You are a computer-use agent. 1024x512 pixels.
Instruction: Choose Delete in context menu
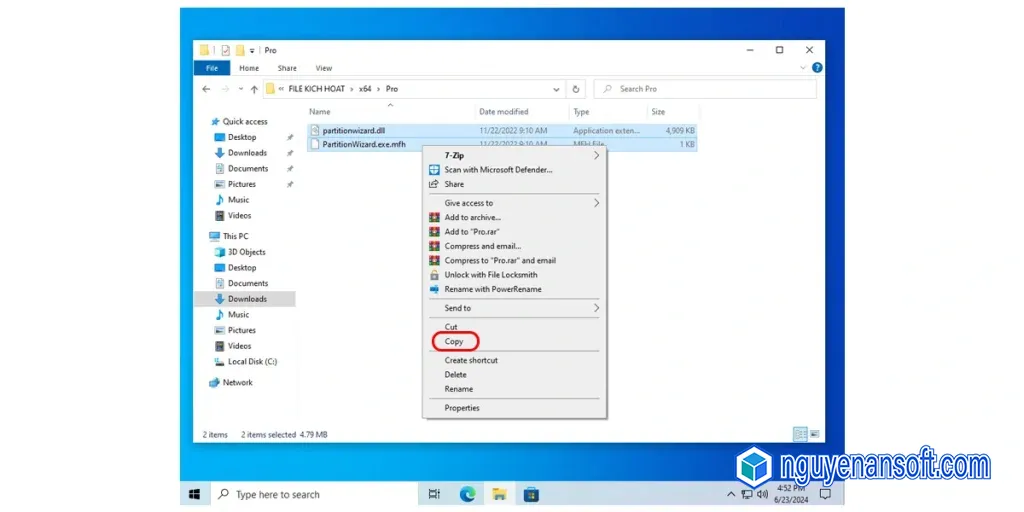click(x=514, y=375)
